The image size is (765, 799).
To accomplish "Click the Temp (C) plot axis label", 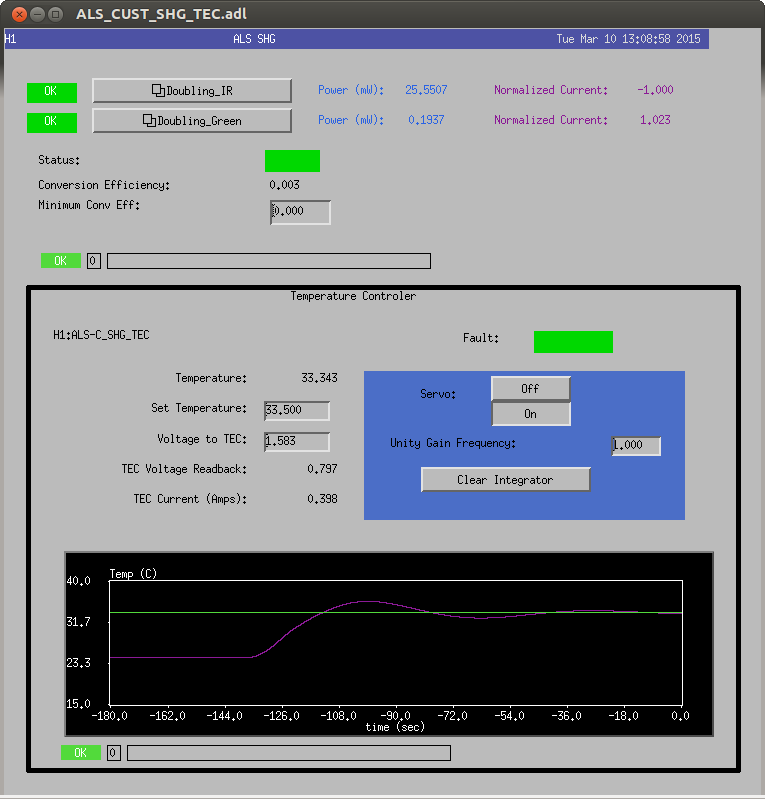I will coord(133,574).
